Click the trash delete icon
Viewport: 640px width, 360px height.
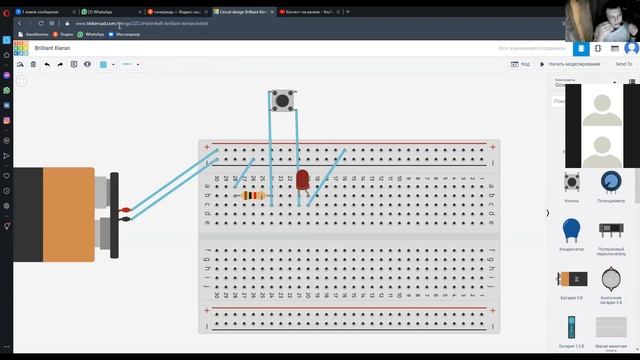(x=33, y=64)
